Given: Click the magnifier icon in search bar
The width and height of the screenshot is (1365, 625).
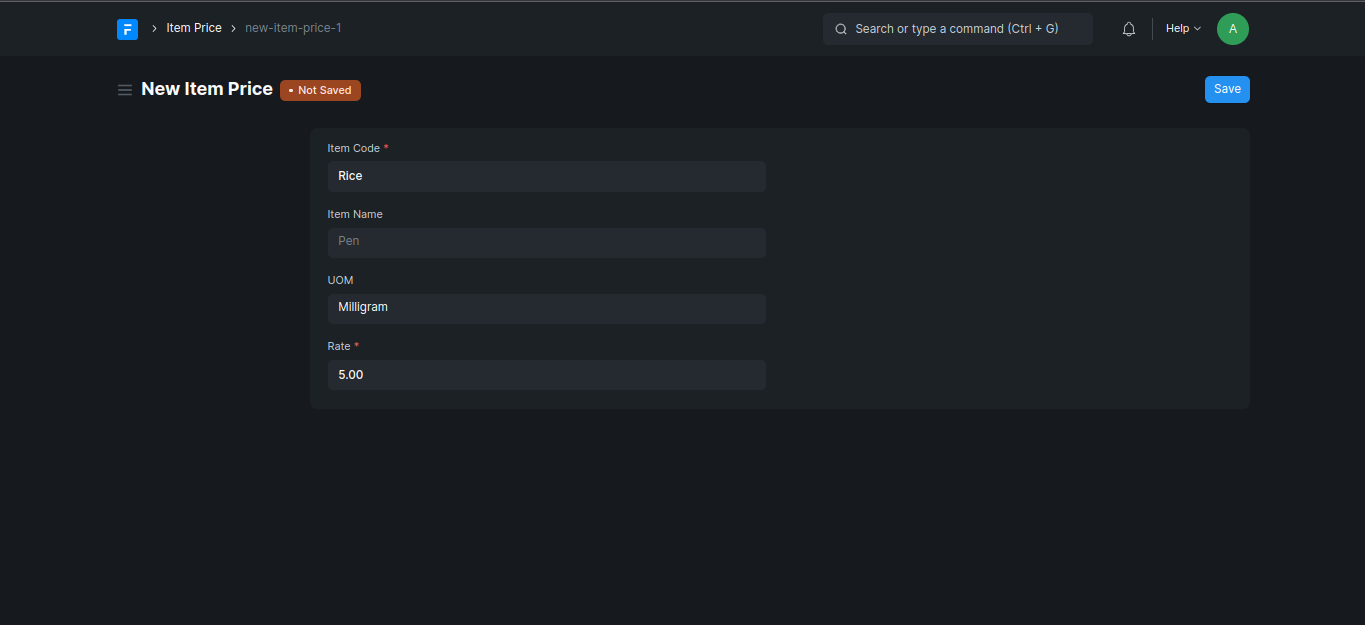Looking at the screenshot, I should [841, 29].
